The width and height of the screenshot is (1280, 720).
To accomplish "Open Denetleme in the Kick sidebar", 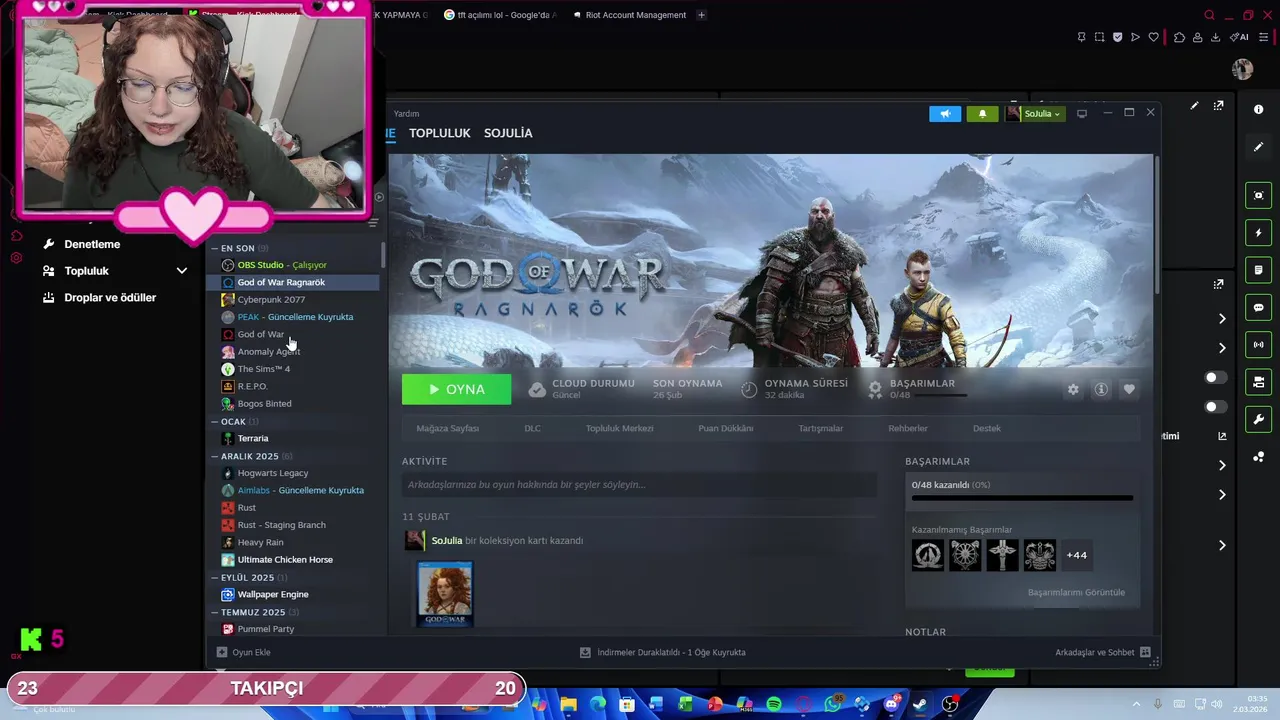I will click(81, 244).
